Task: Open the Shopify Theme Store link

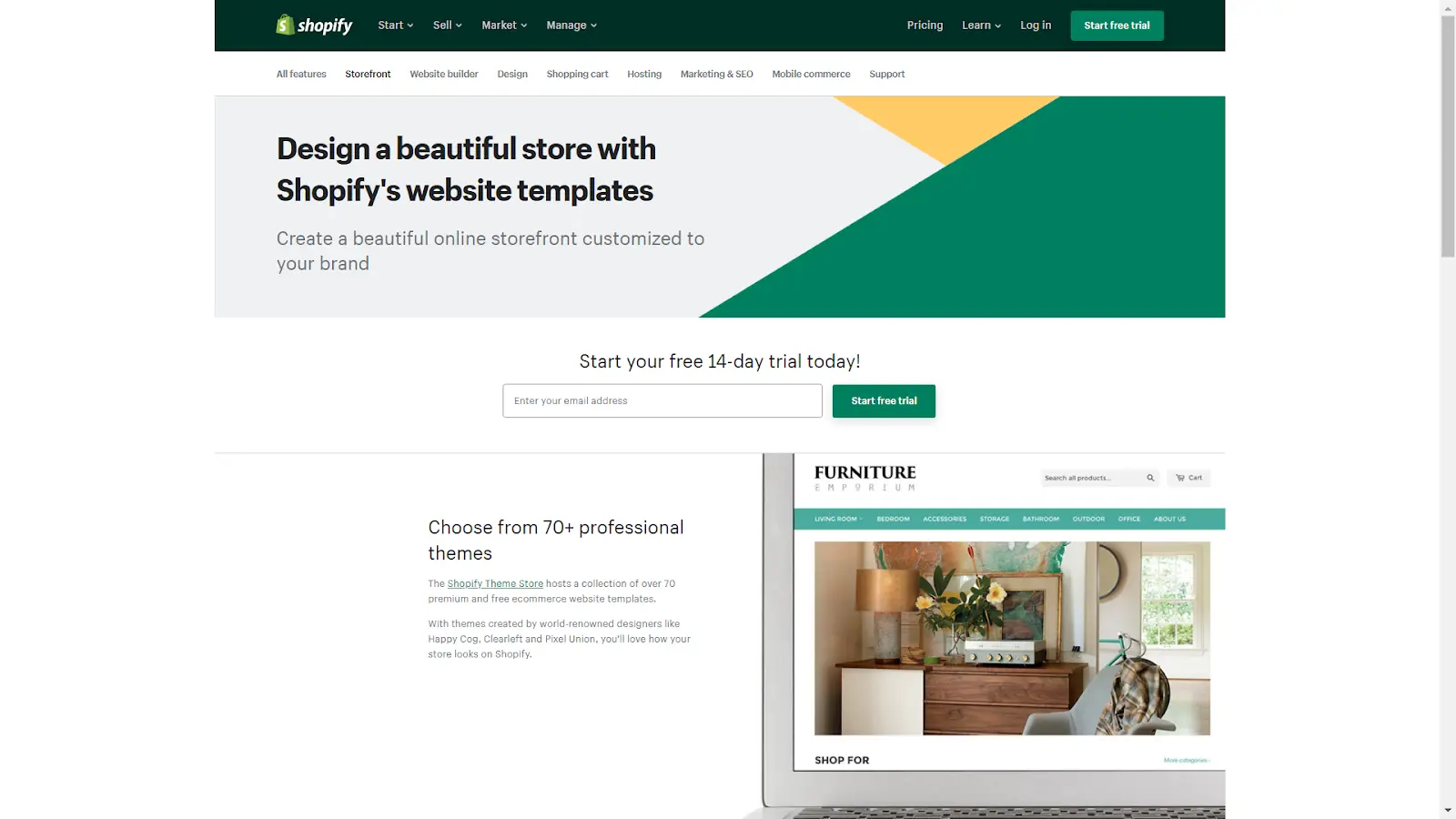Action: click(495, 584)
